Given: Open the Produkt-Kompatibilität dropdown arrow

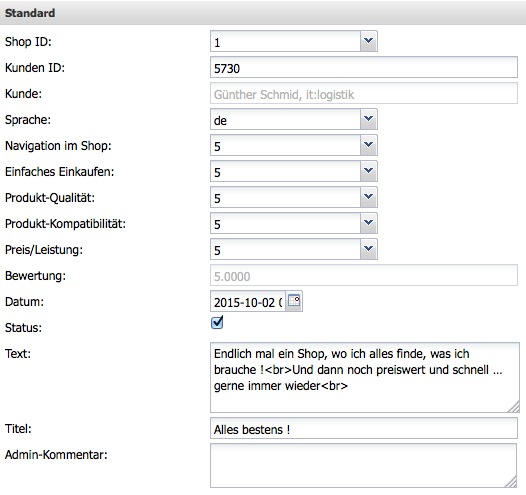Looking at the screenshot, I should [369, 223].
